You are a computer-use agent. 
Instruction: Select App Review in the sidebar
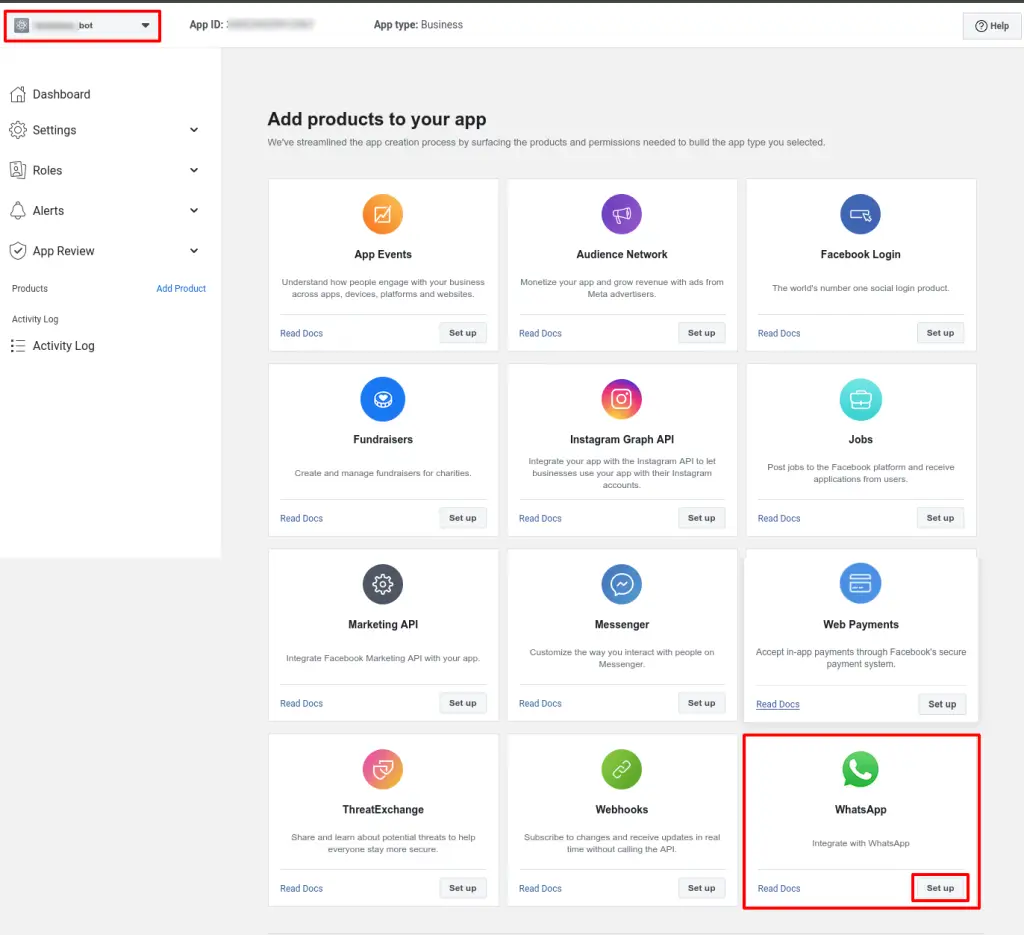63,251
